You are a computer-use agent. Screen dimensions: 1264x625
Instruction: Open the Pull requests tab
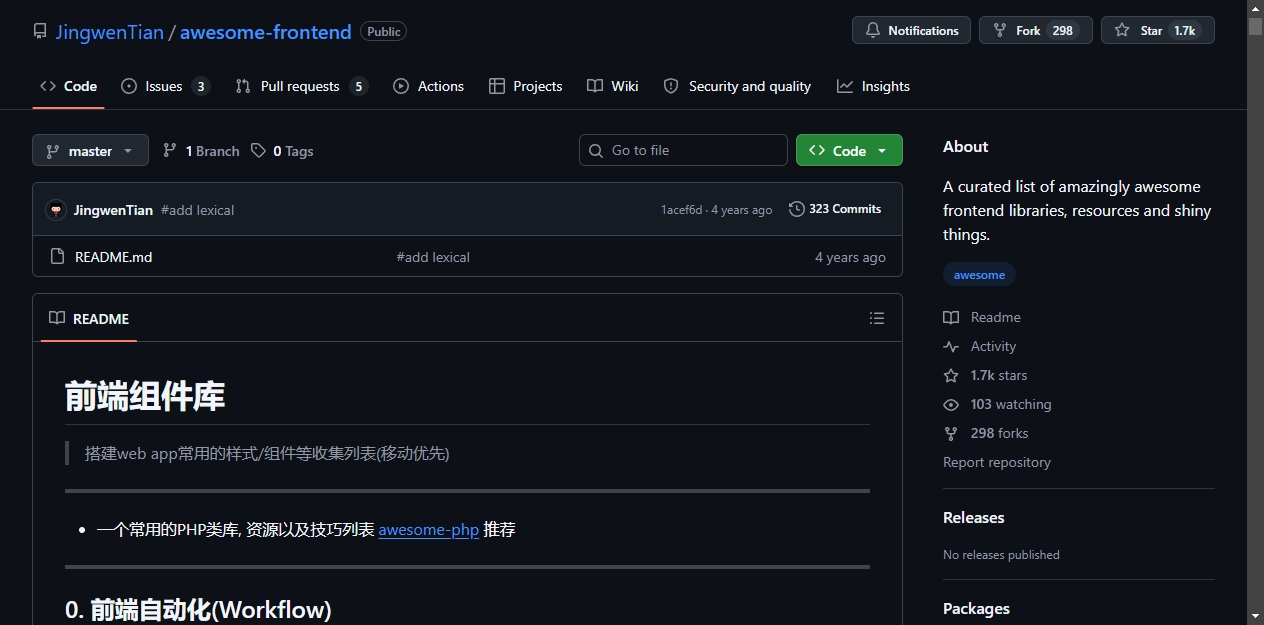pos(301,86)
